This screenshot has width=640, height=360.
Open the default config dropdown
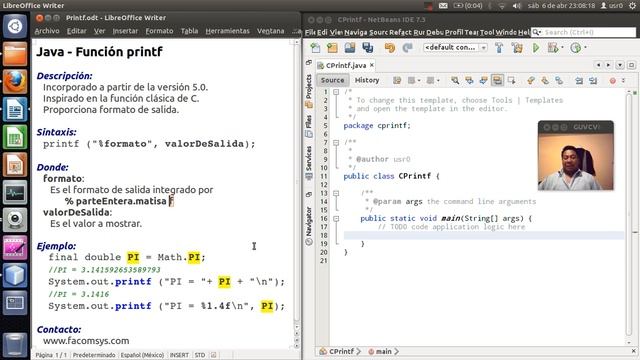tap(455, 48)
